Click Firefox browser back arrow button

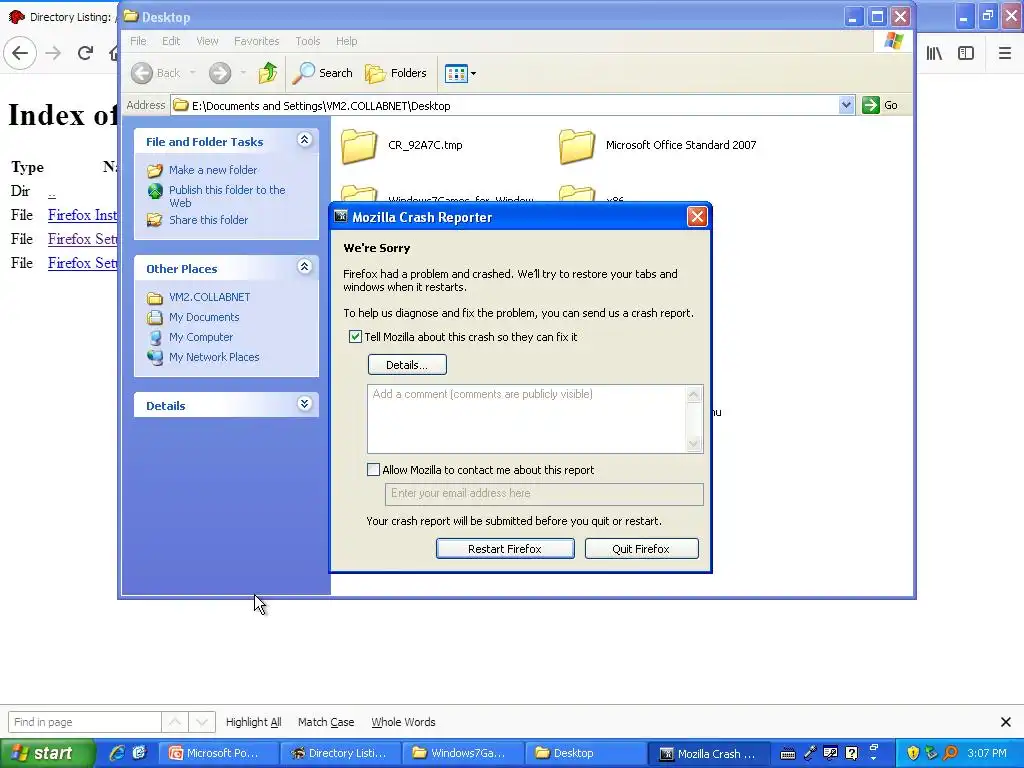pos(20,53)
